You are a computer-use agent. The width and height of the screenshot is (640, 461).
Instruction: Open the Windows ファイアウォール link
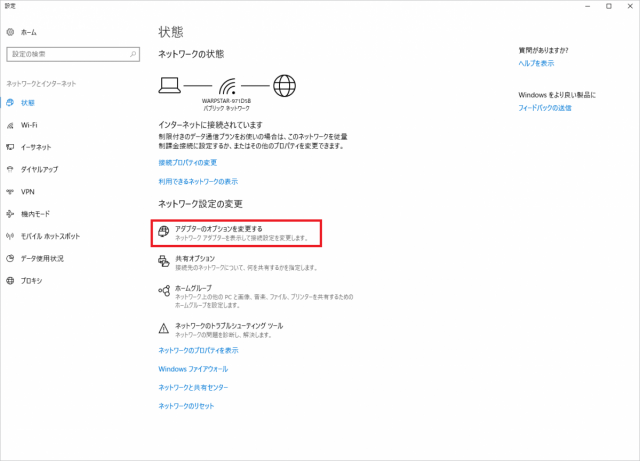tap(193, 369)
